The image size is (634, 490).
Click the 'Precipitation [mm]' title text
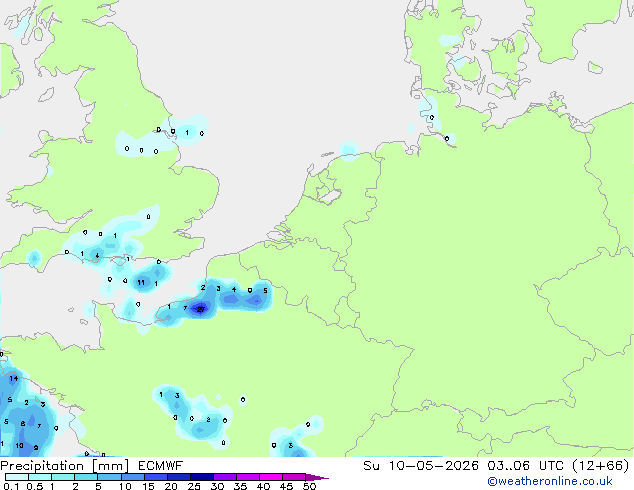click(65, 466)
